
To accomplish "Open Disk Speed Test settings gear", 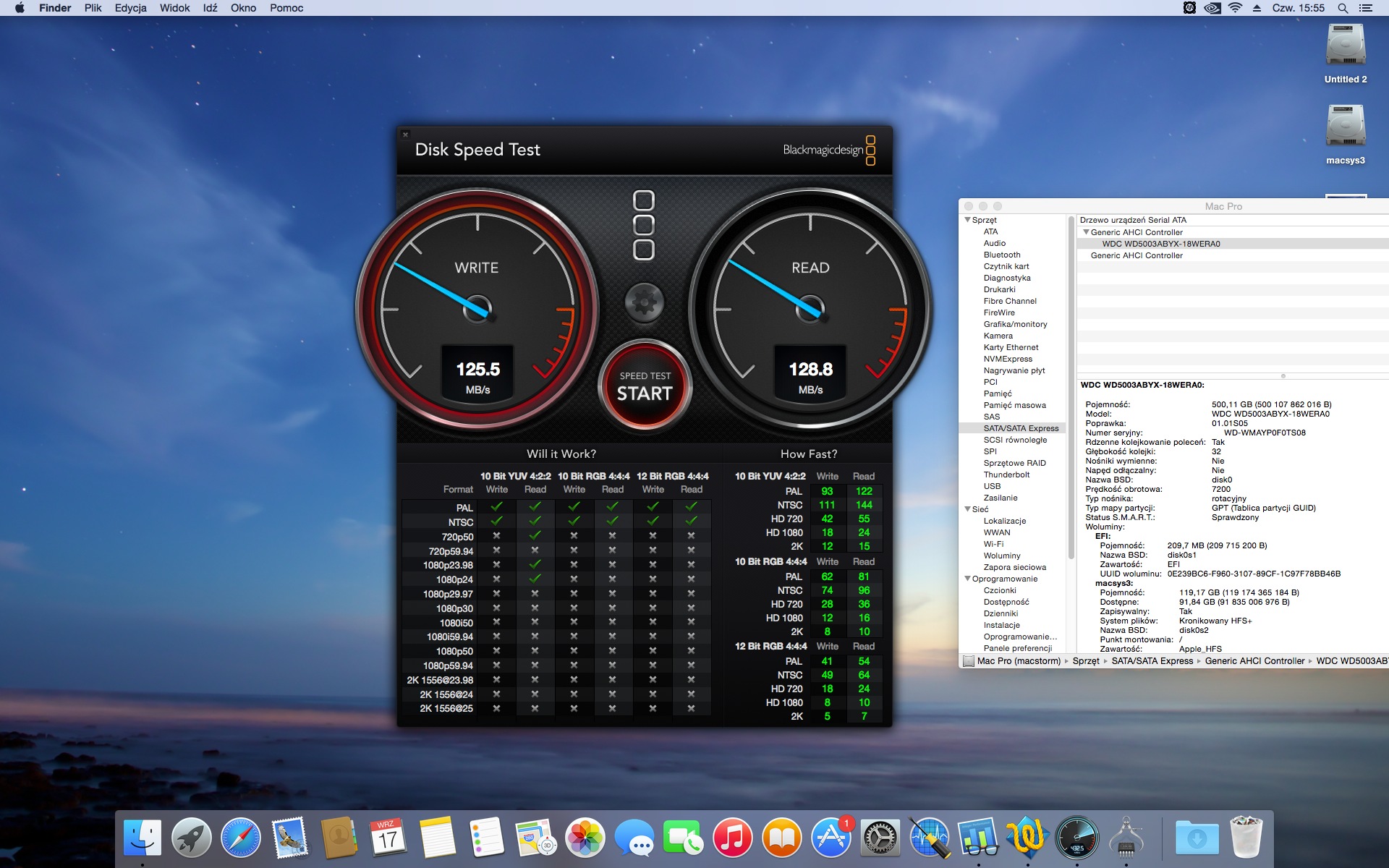I will pos(644,302).
